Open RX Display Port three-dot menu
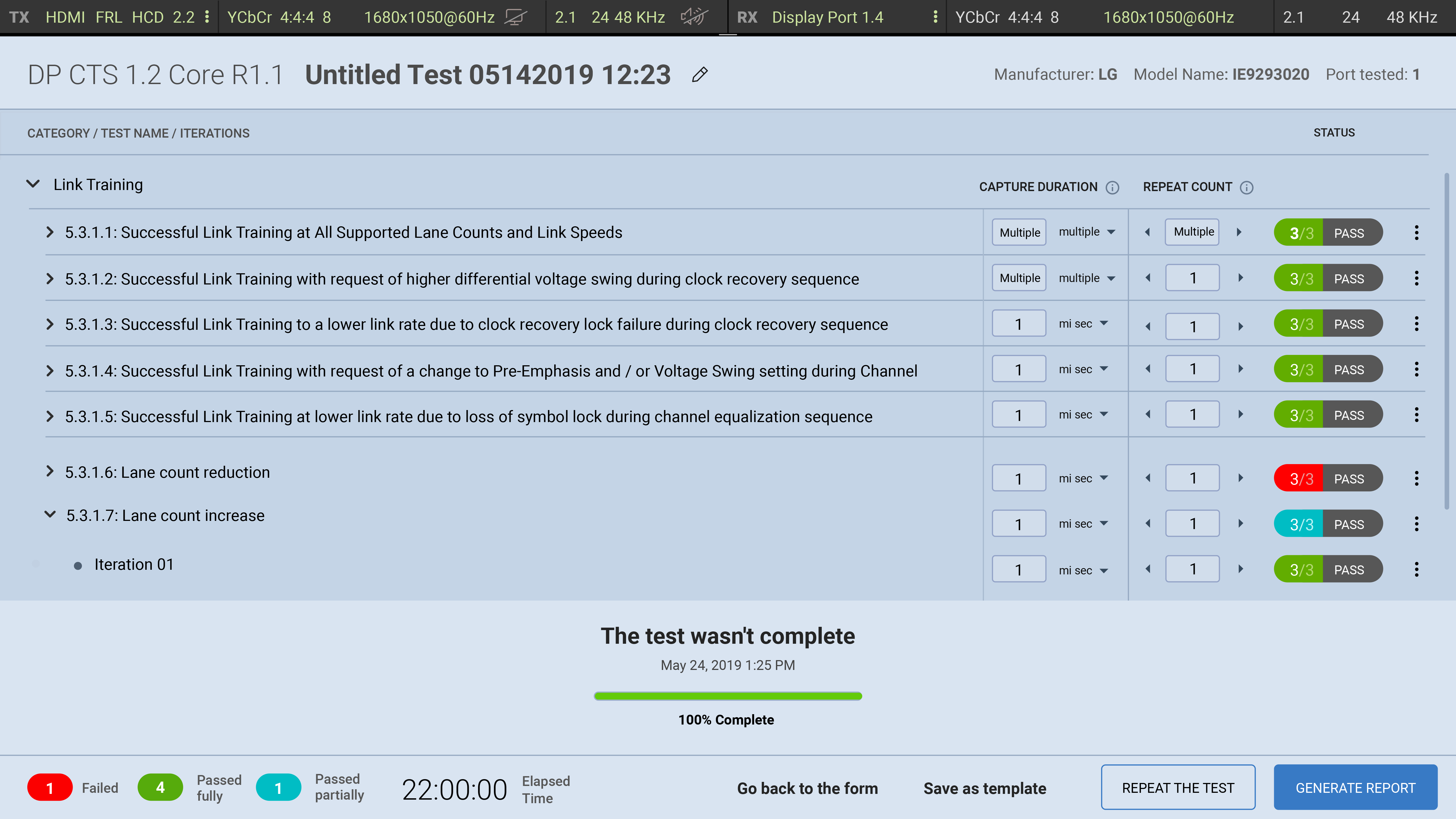The height and width of the screenshot is (819, 1456). (935, 17)
